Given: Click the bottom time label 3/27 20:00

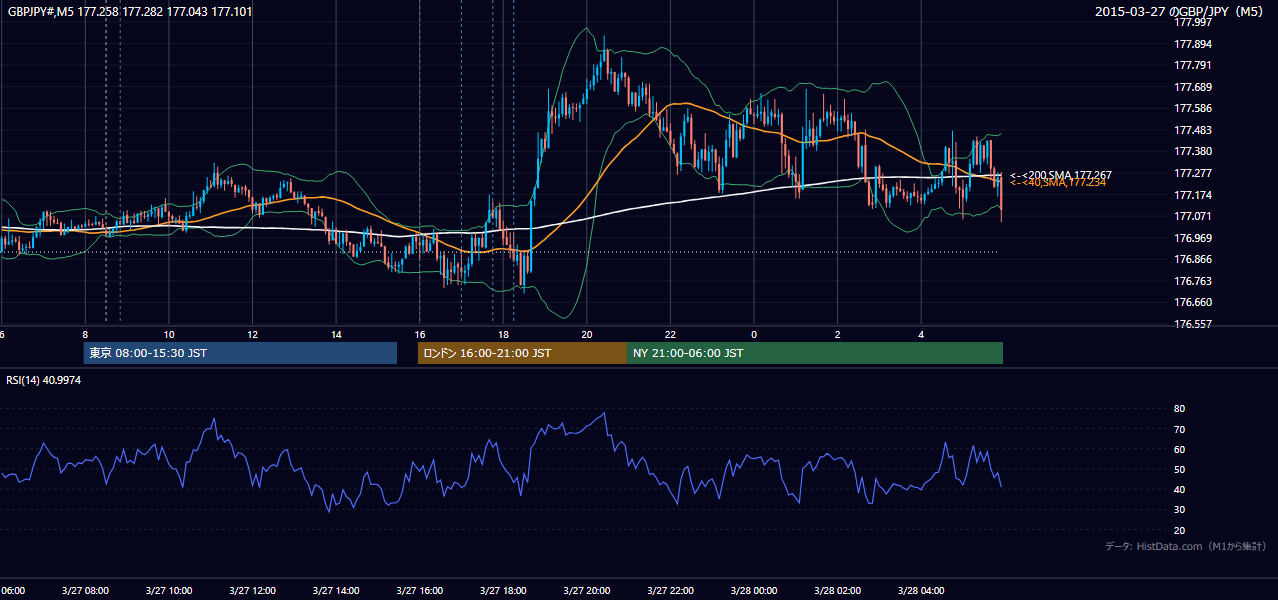Looking at the screenshot, I should (x=587, y=591).
